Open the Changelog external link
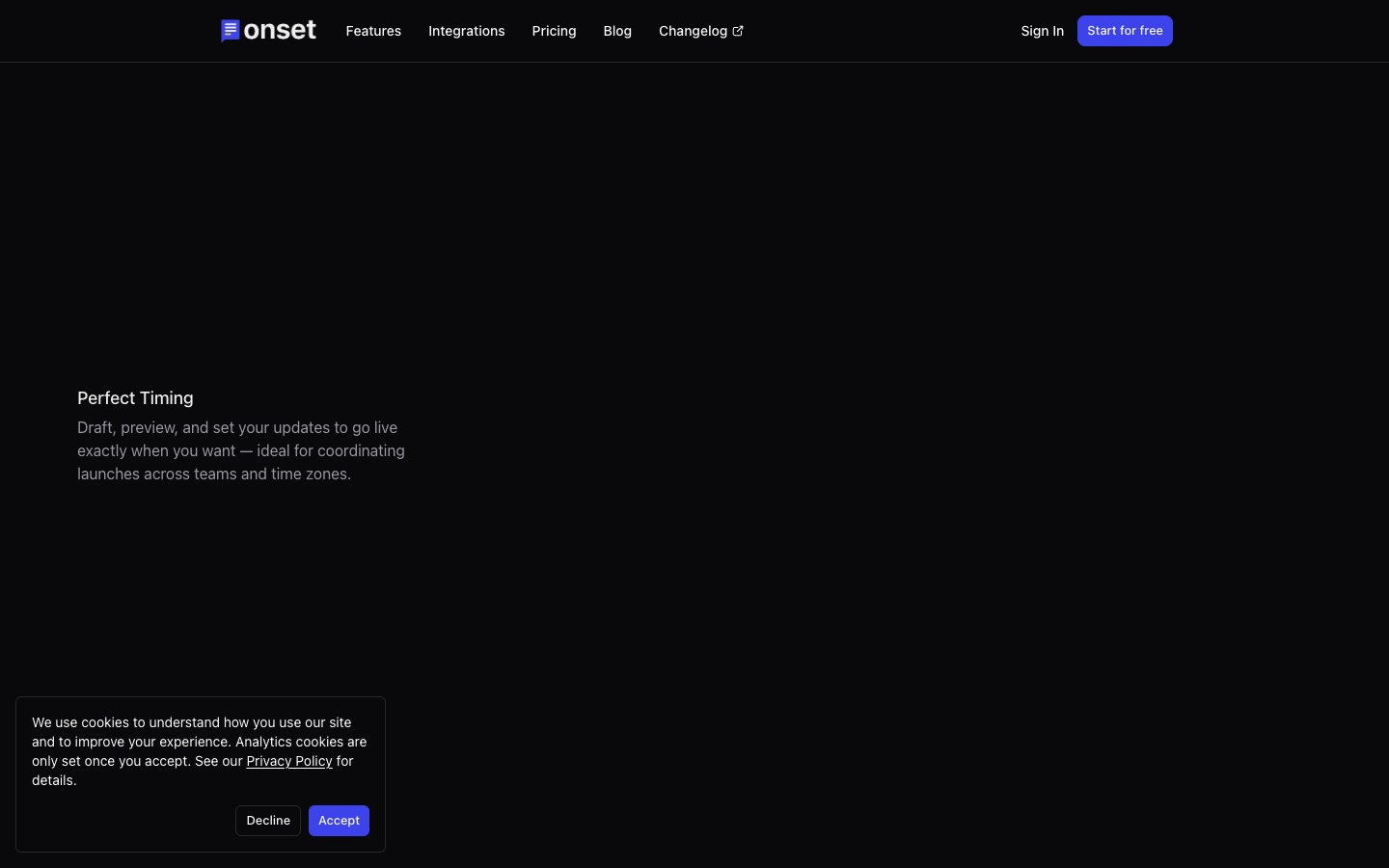The image size is (1389, 868). click(x=700, y=31)
